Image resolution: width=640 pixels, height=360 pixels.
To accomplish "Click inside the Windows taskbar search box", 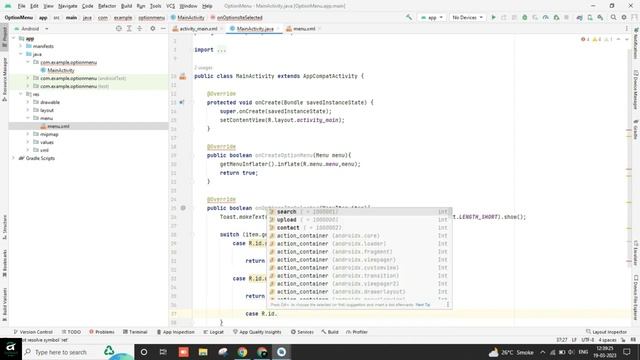I will (78, 352).
